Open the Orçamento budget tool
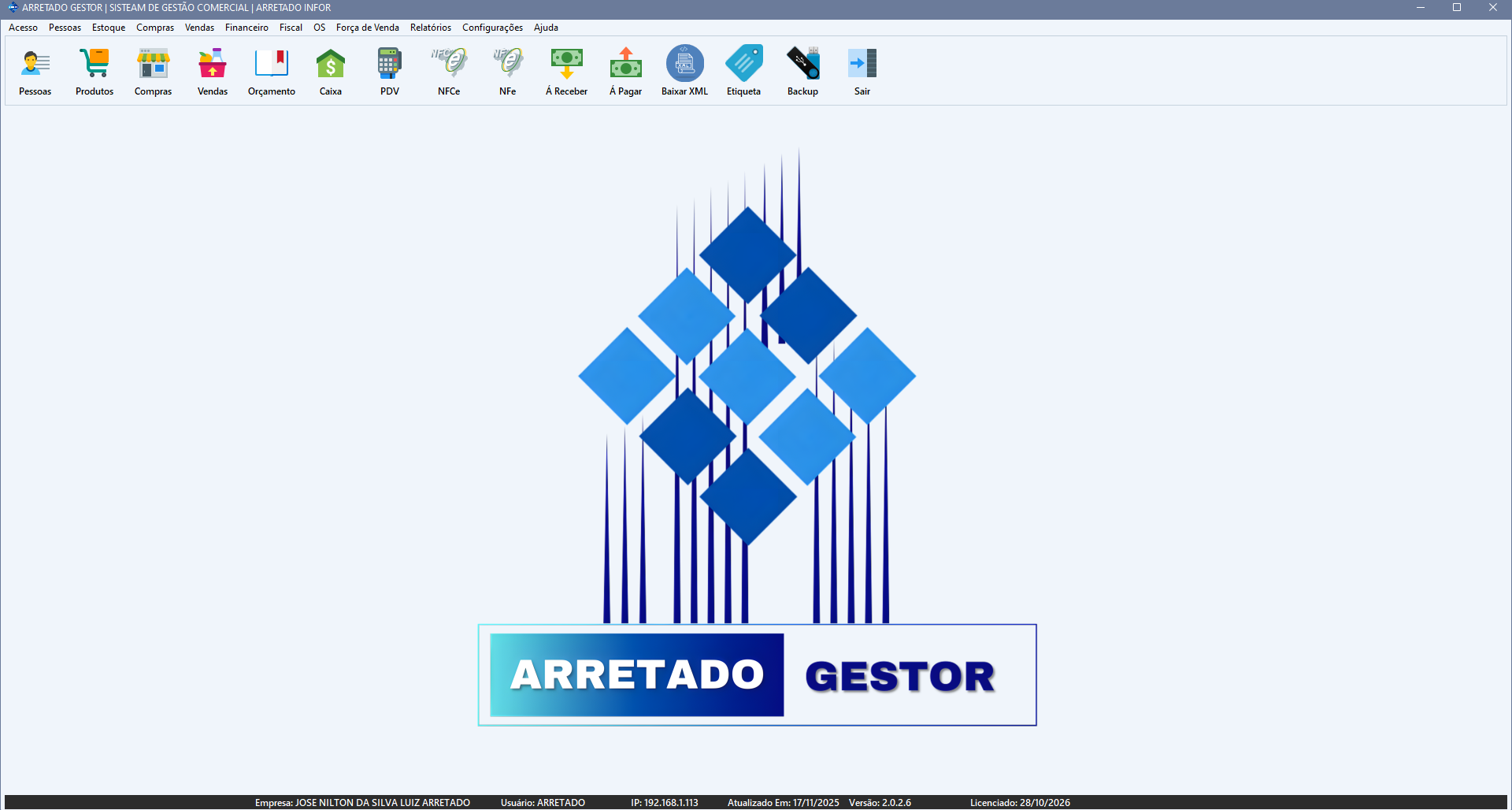 (271, 71)
